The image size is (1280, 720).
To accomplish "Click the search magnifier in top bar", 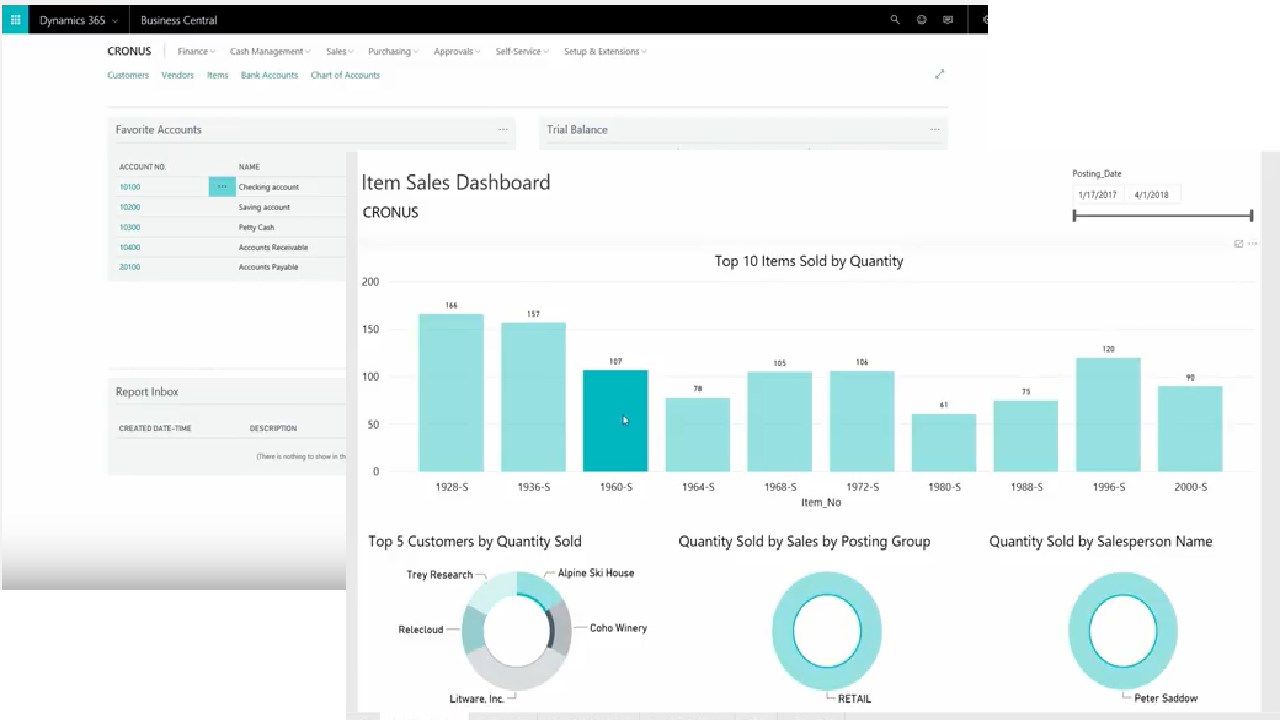I will point(895,20).
